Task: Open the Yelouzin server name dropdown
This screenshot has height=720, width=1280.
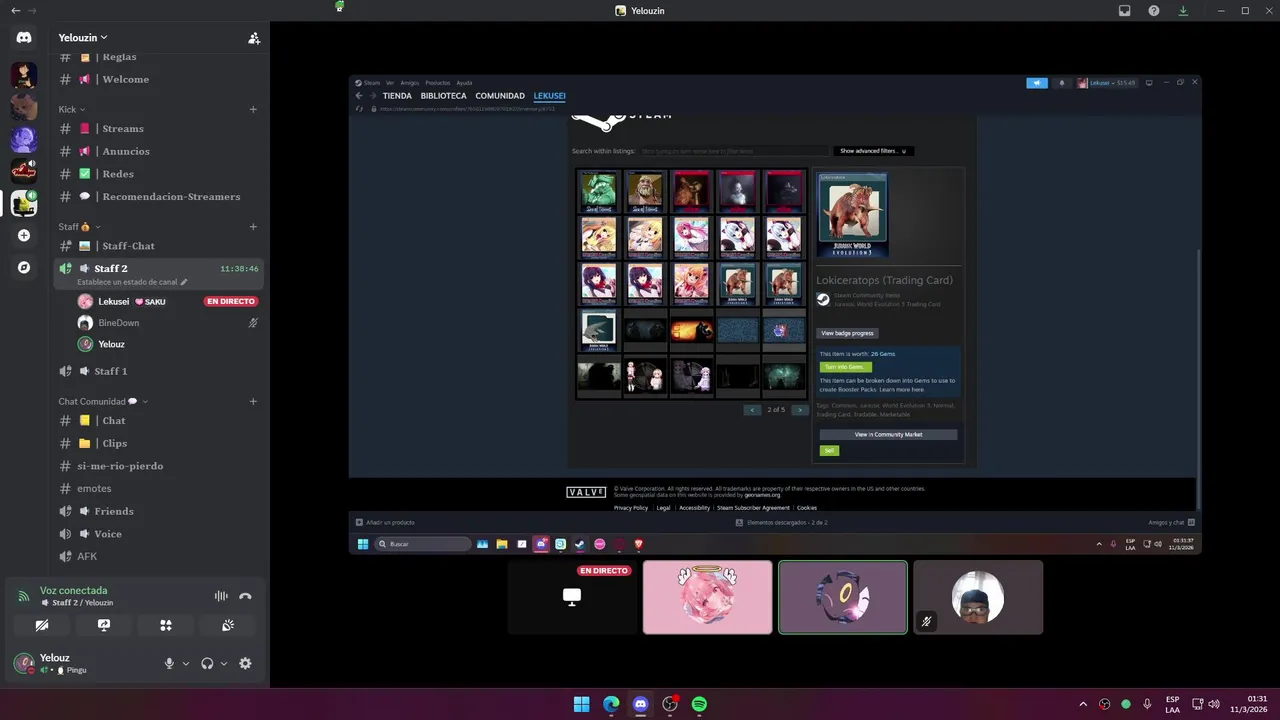Action: (83, 38)
